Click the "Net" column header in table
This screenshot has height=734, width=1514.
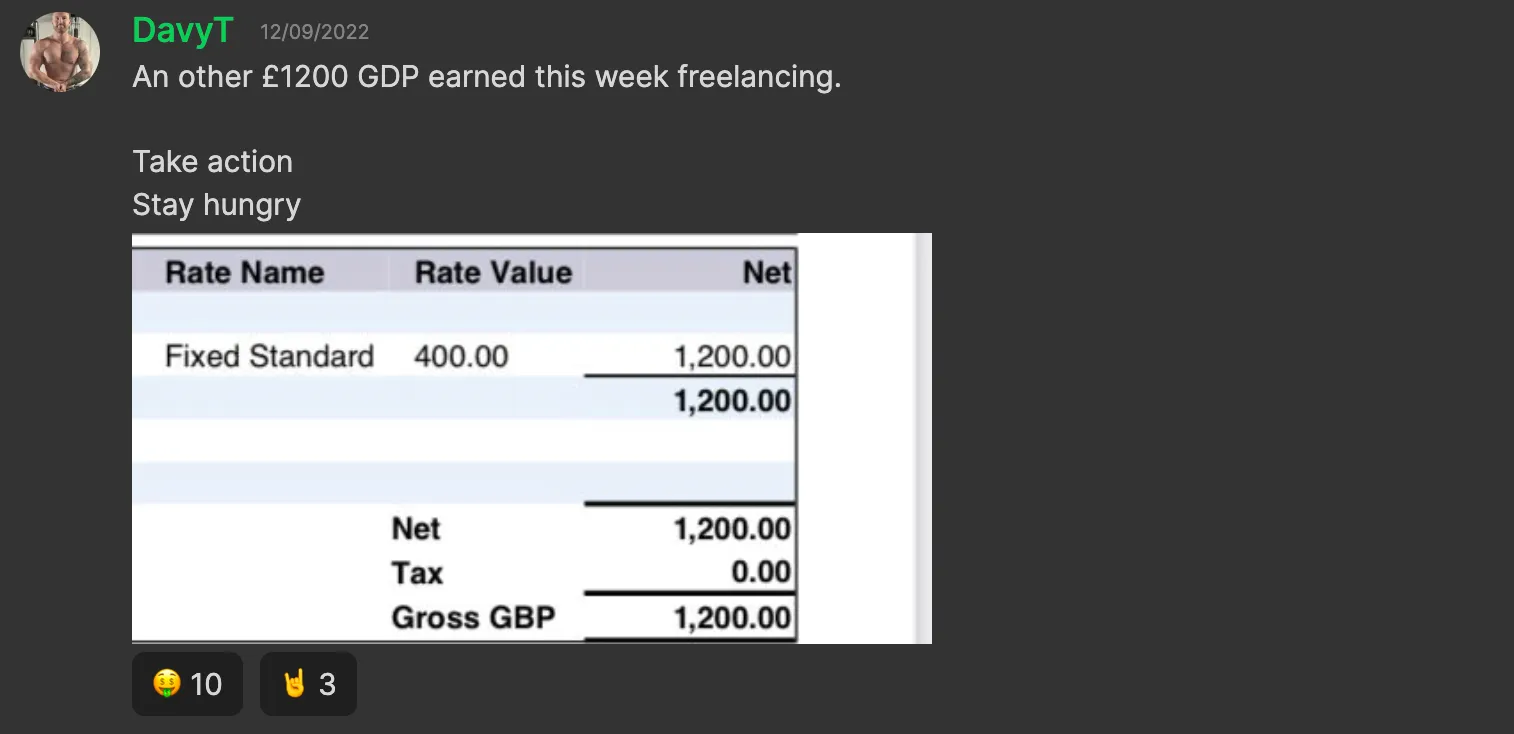(x=766, y=272)
